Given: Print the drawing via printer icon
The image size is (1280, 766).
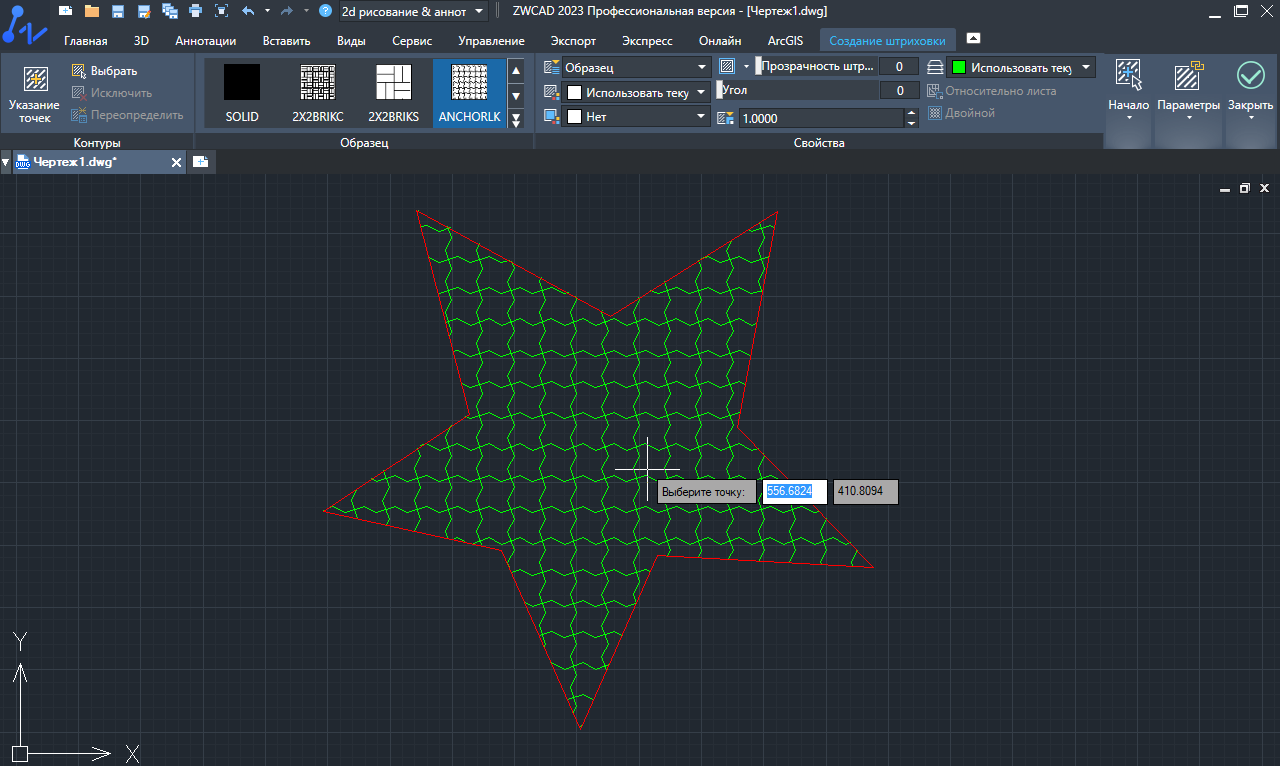Looking at the screenshot, I should click(x=195, y=11).
